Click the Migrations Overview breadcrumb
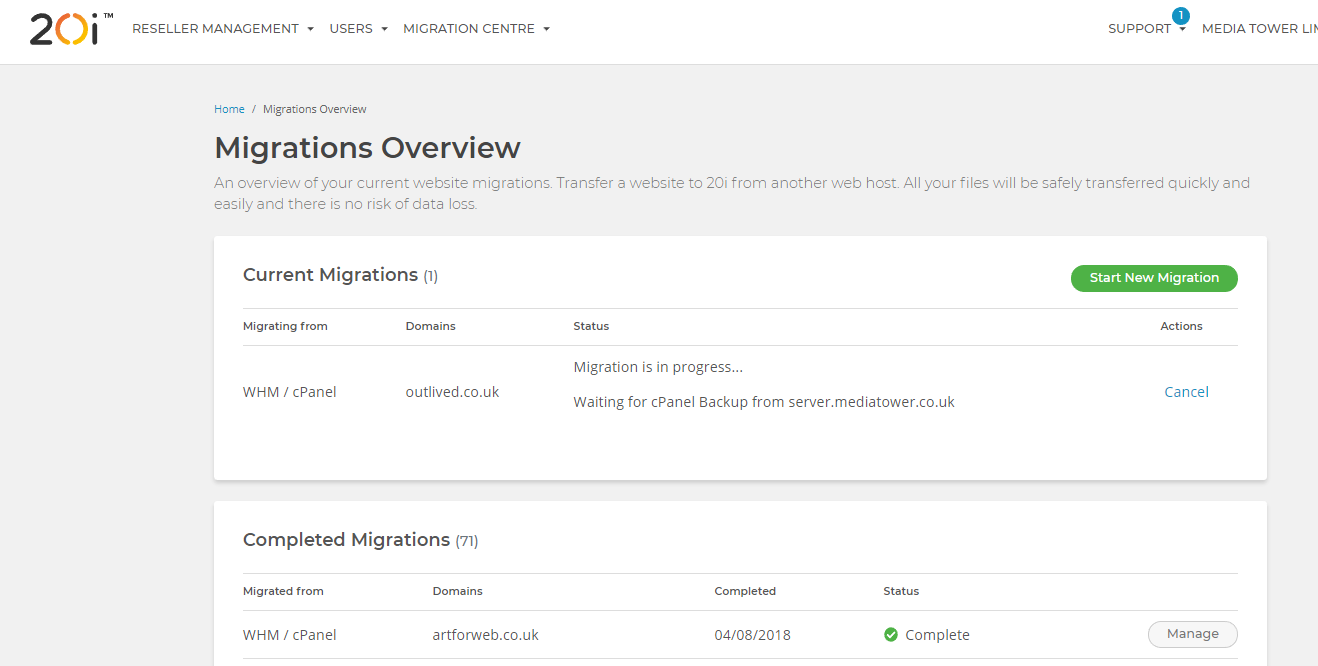Viewport: 1318px width, 666px height. coord(315,109)
